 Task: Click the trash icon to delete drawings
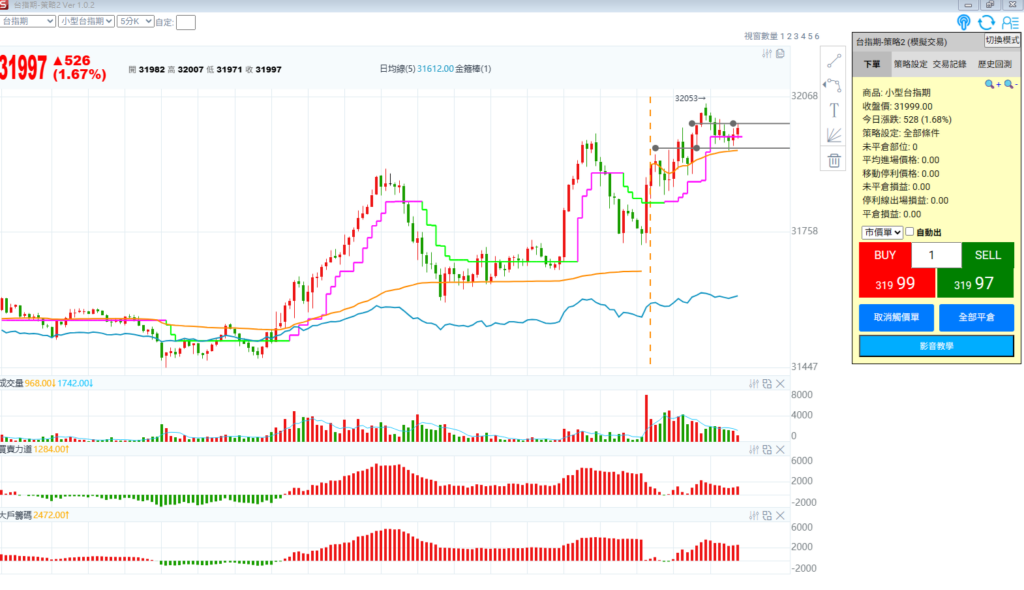834,160
